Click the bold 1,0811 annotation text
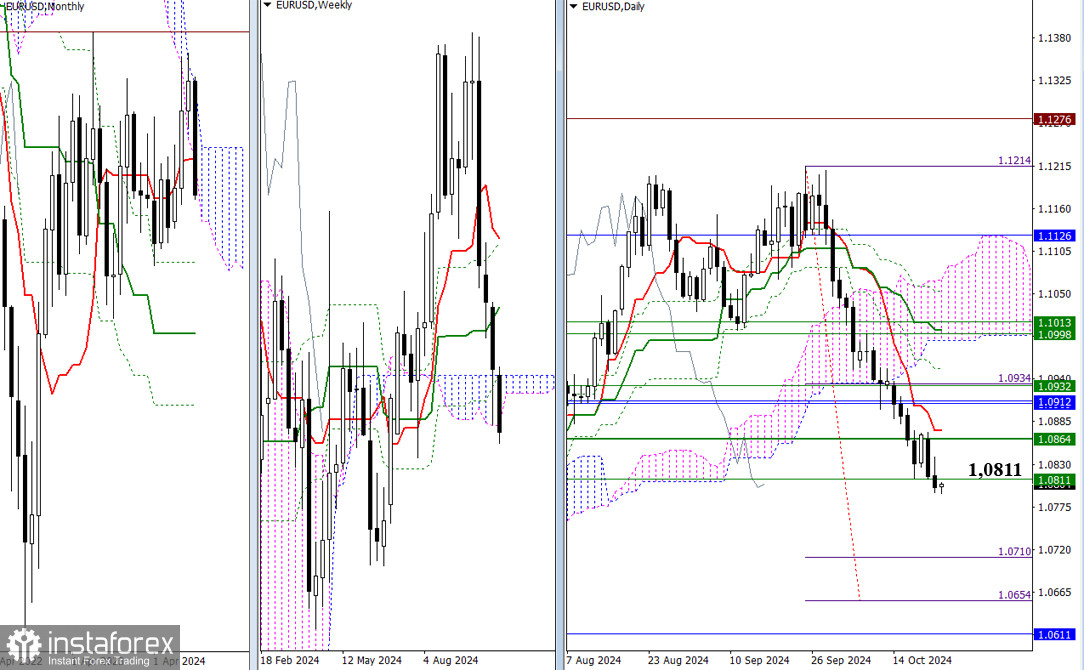 pos(995,470)
